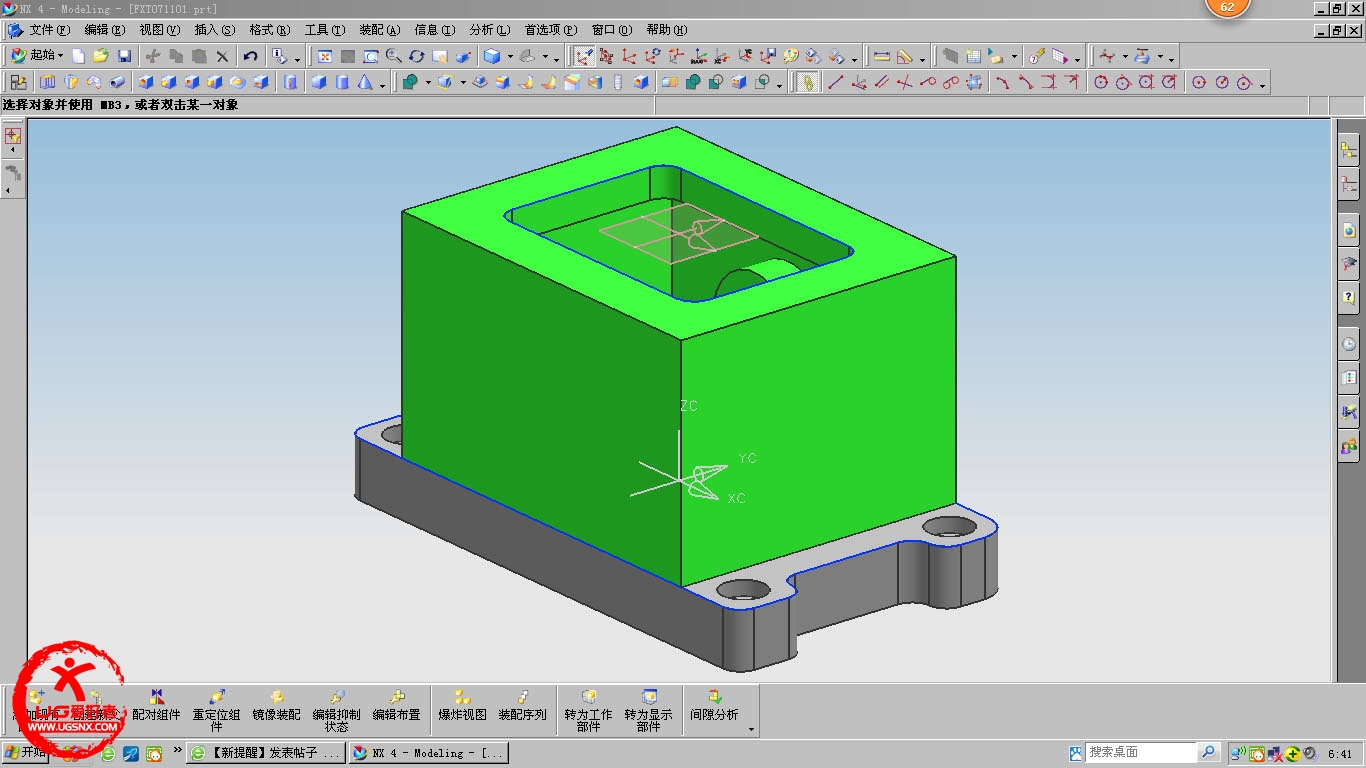This screenshot has height=768, width=1366.
Task: Click the Fit view icon
Action: point(324,56)
